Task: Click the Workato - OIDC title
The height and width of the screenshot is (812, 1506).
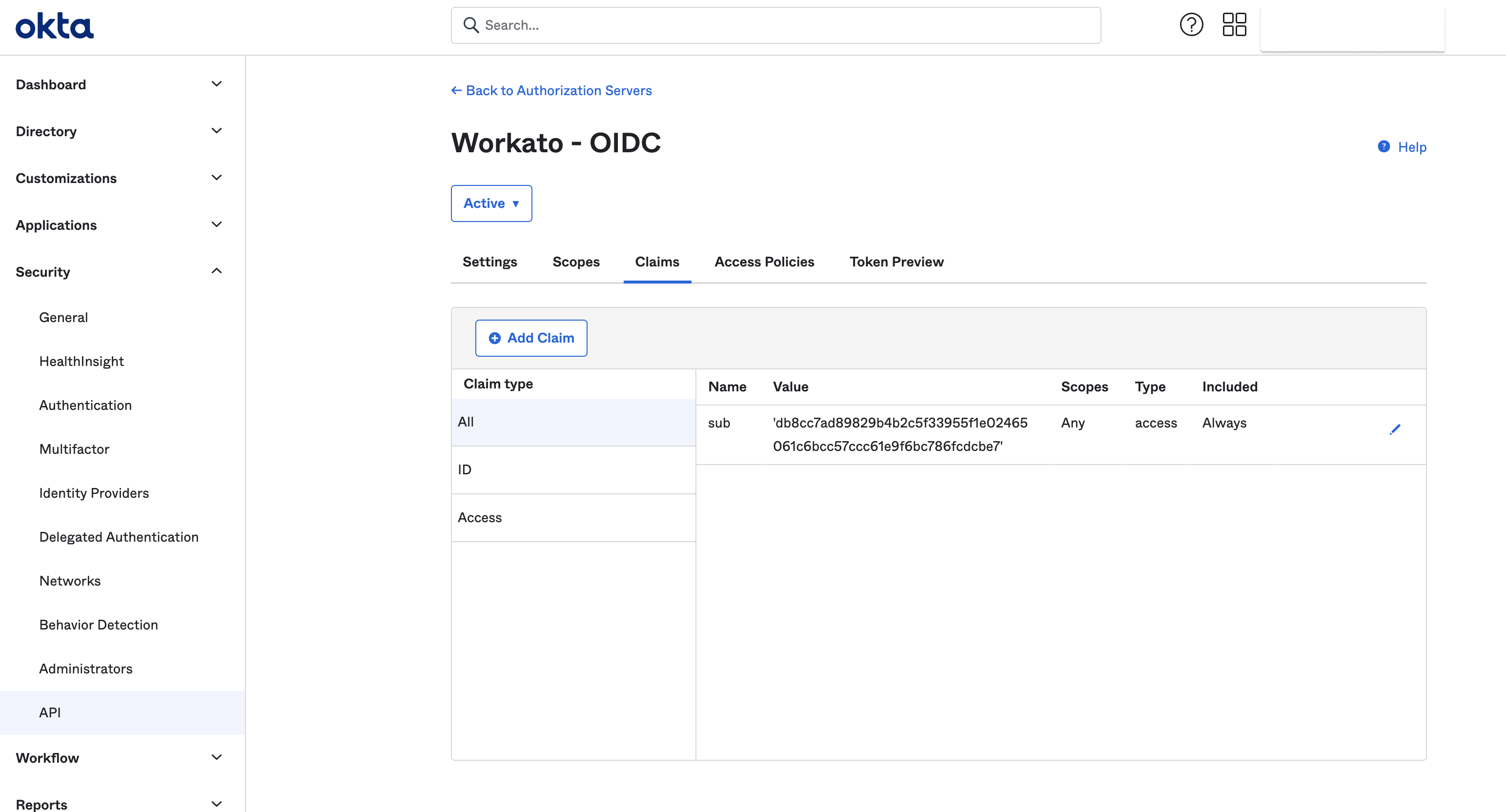Action: (556, 142)
